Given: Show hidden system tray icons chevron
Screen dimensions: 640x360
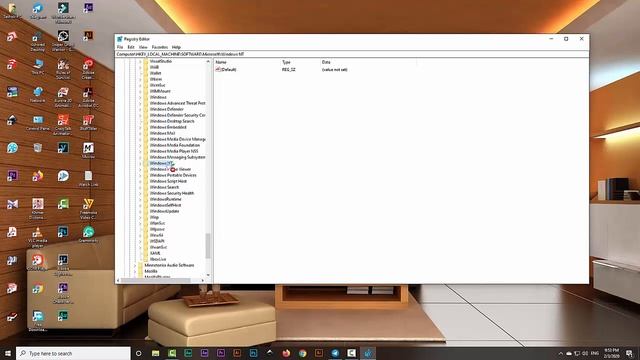Looking at the screenshot, I should 560,353.
